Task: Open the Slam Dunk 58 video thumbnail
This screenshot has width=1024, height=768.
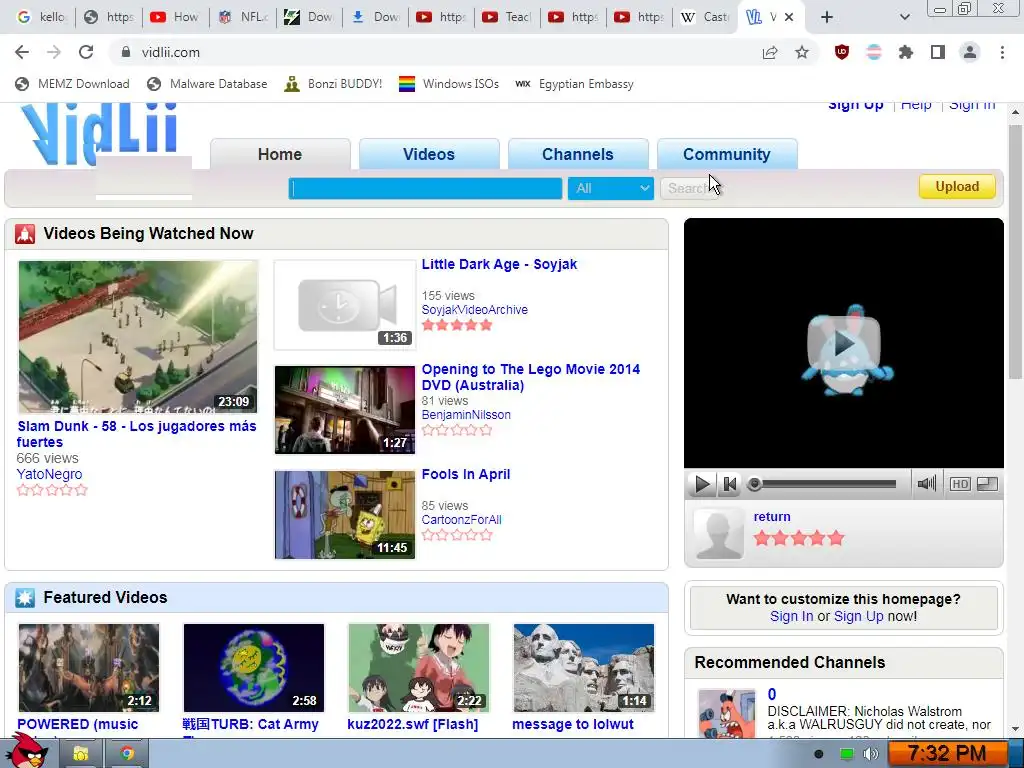Action: click(x=138, y=337)
